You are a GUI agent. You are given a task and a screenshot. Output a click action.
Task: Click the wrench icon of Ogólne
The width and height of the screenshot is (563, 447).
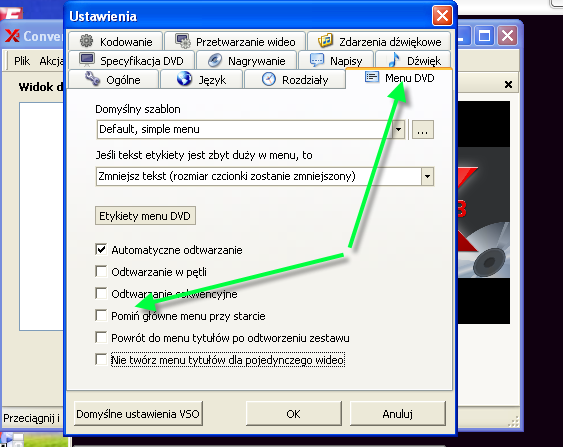click(92, 79)
